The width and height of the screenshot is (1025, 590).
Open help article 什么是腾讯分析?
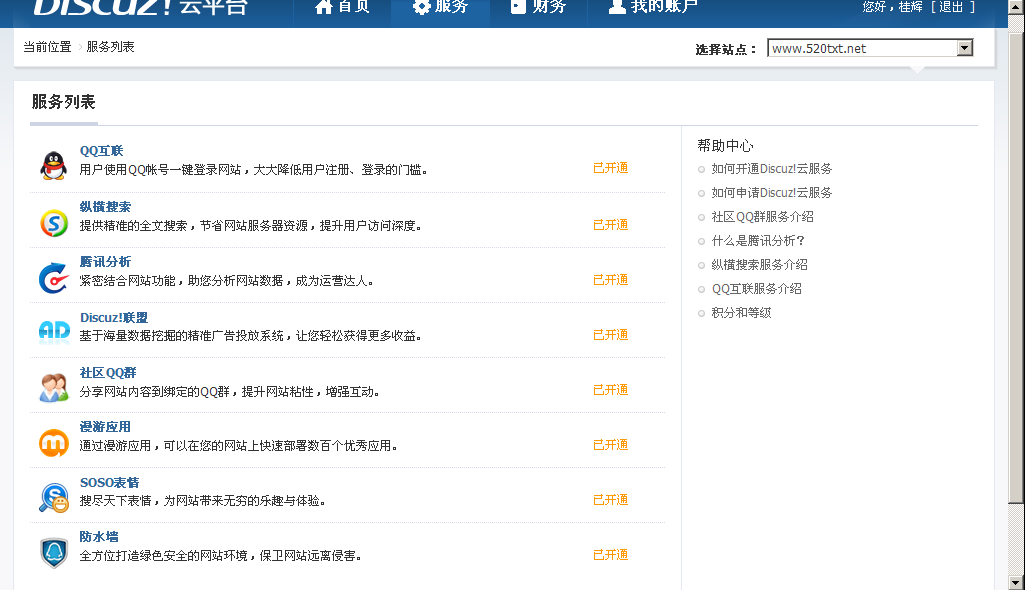click(x=758, y=241)
